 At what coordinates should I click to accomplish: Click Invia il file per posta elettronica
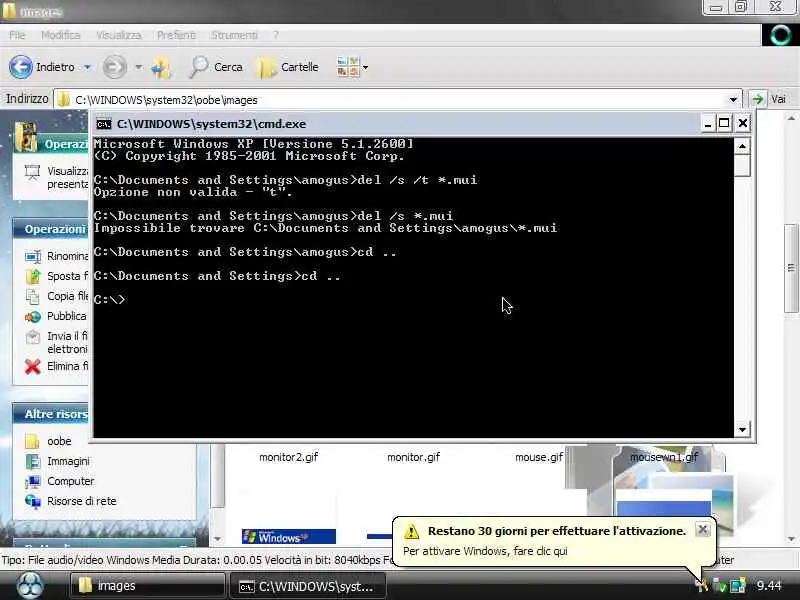coord(67,342)
